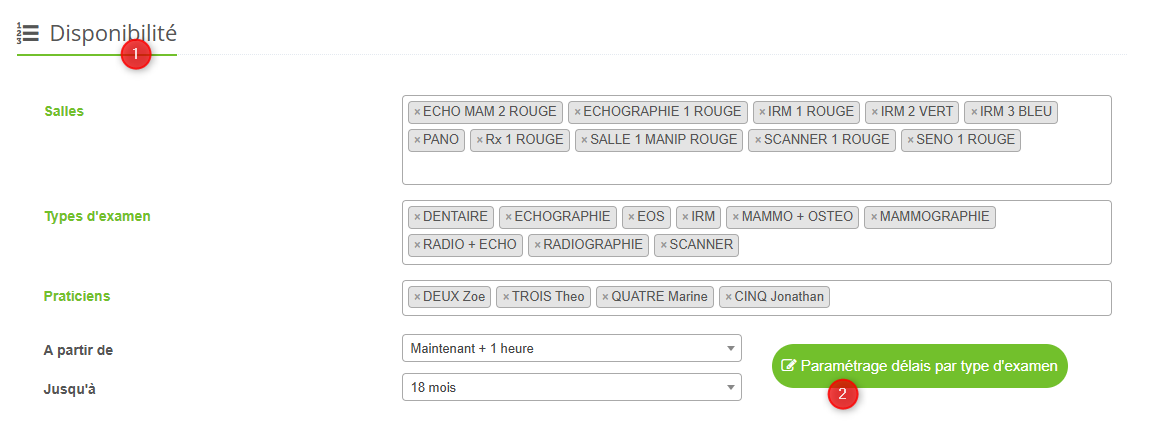
Task: Remove QUATRE Marine from Praticiens
Action: coord(605,297)
